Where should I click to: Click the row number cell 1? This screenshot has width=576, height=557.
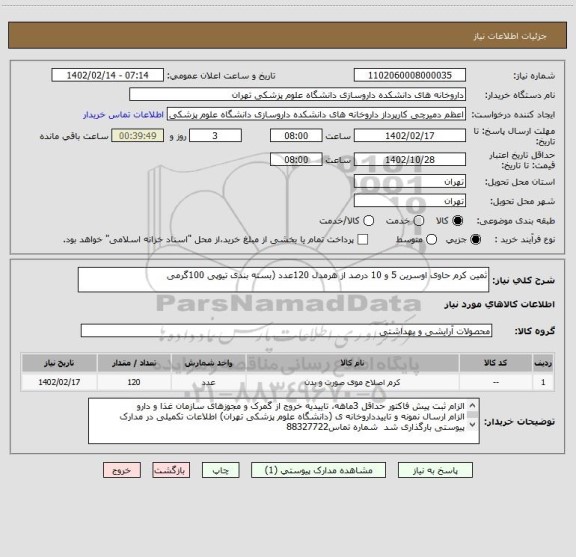543,382
